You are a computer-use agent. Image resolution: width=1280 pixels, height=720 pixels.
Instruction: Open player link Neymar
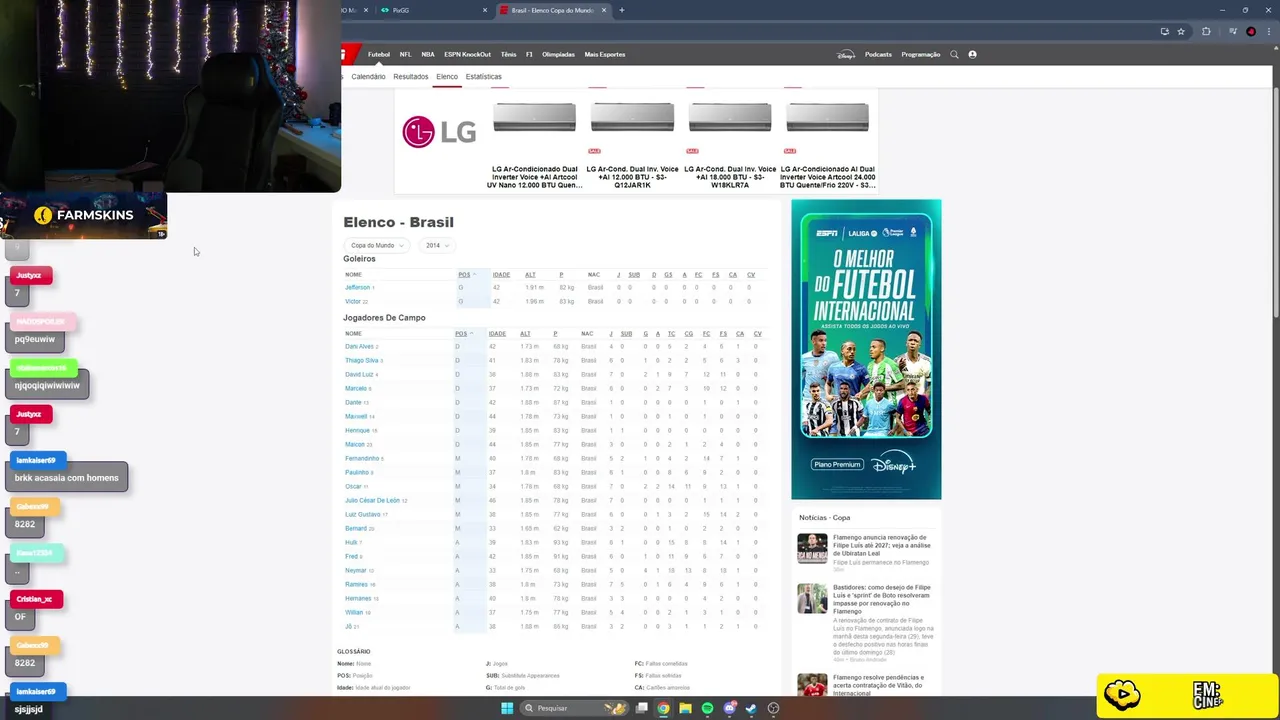coord(355,570)
